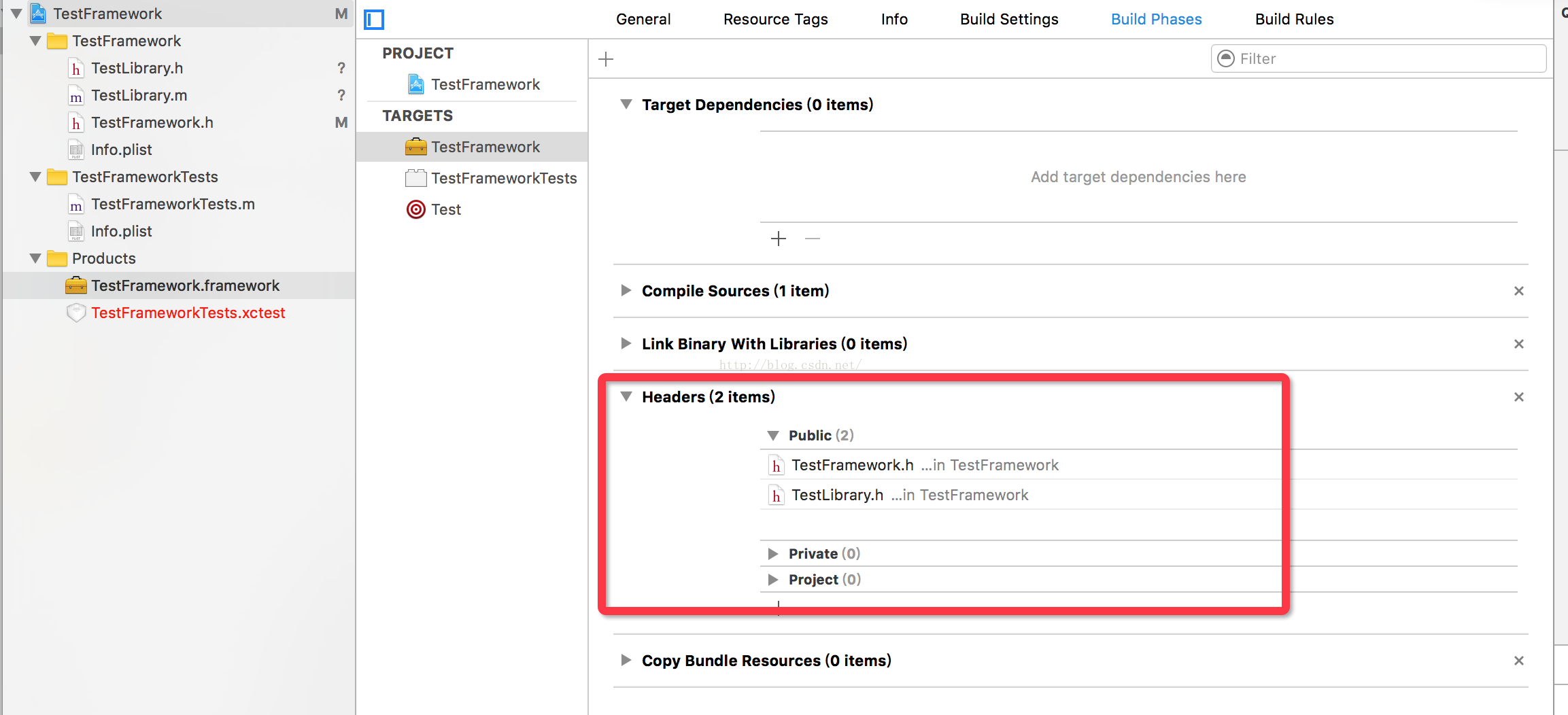
Task: Collapse the TestFramework project root triangle
Action: point(16,14)
